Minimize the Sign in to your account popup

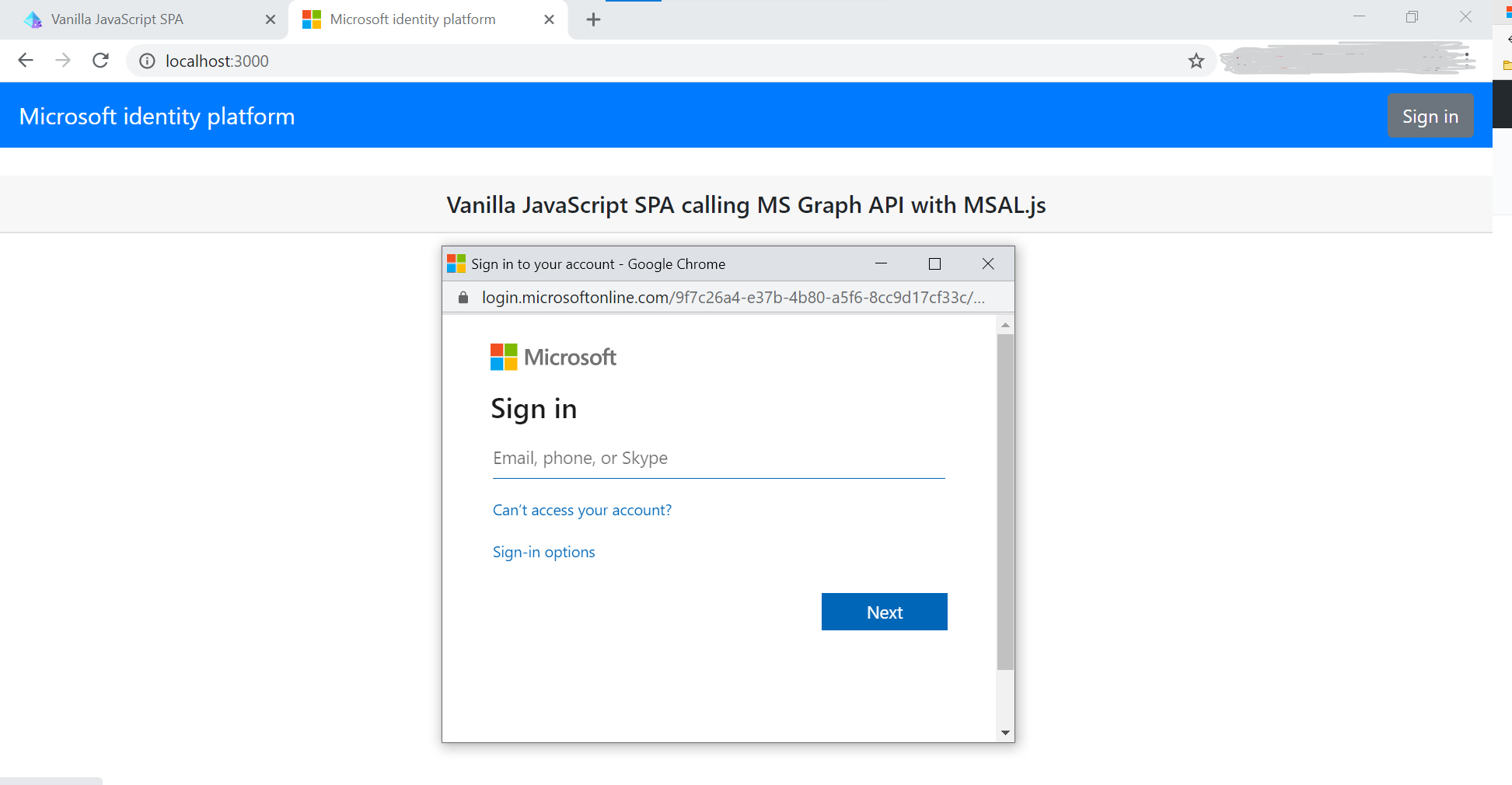[881, 263]
